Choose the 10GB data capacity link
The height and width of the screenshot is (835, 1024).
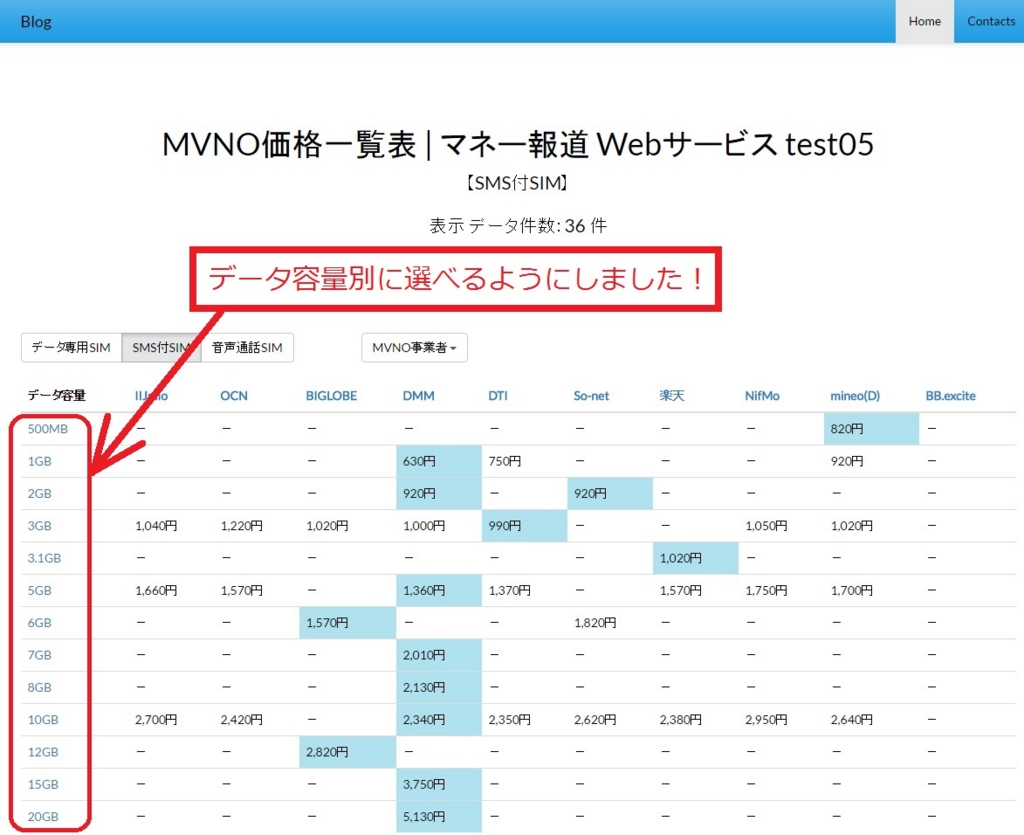click(43, 720)
